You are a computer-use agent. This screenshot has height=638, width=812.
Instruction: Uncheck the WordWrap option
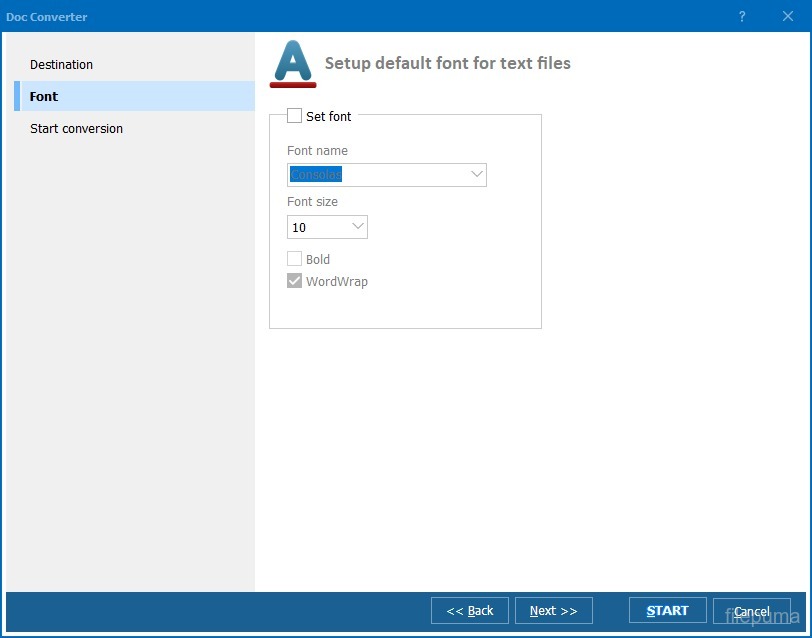(295, 281)
